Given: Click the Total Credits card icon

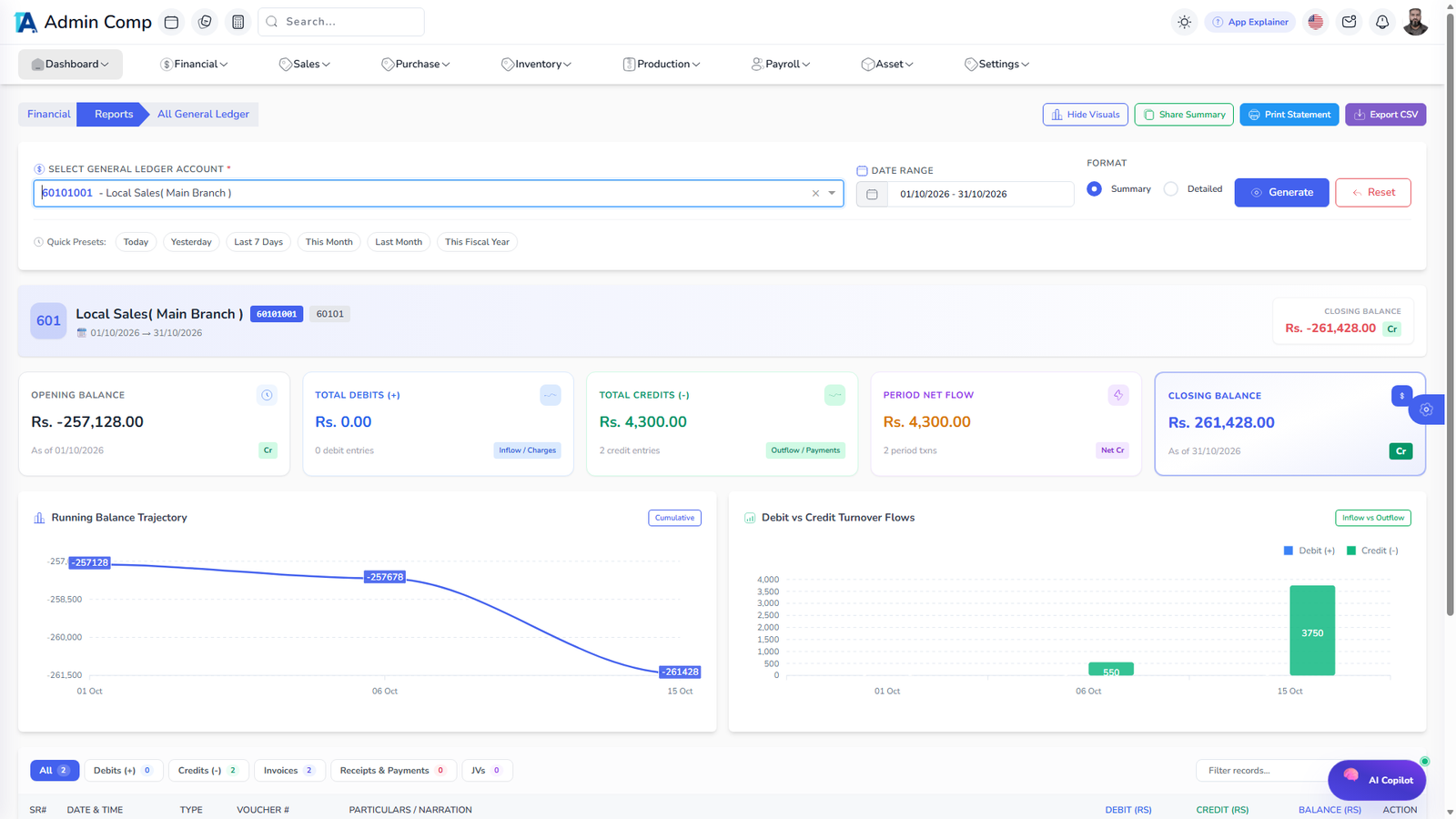Looking at the screenshot, I should 834,395.
